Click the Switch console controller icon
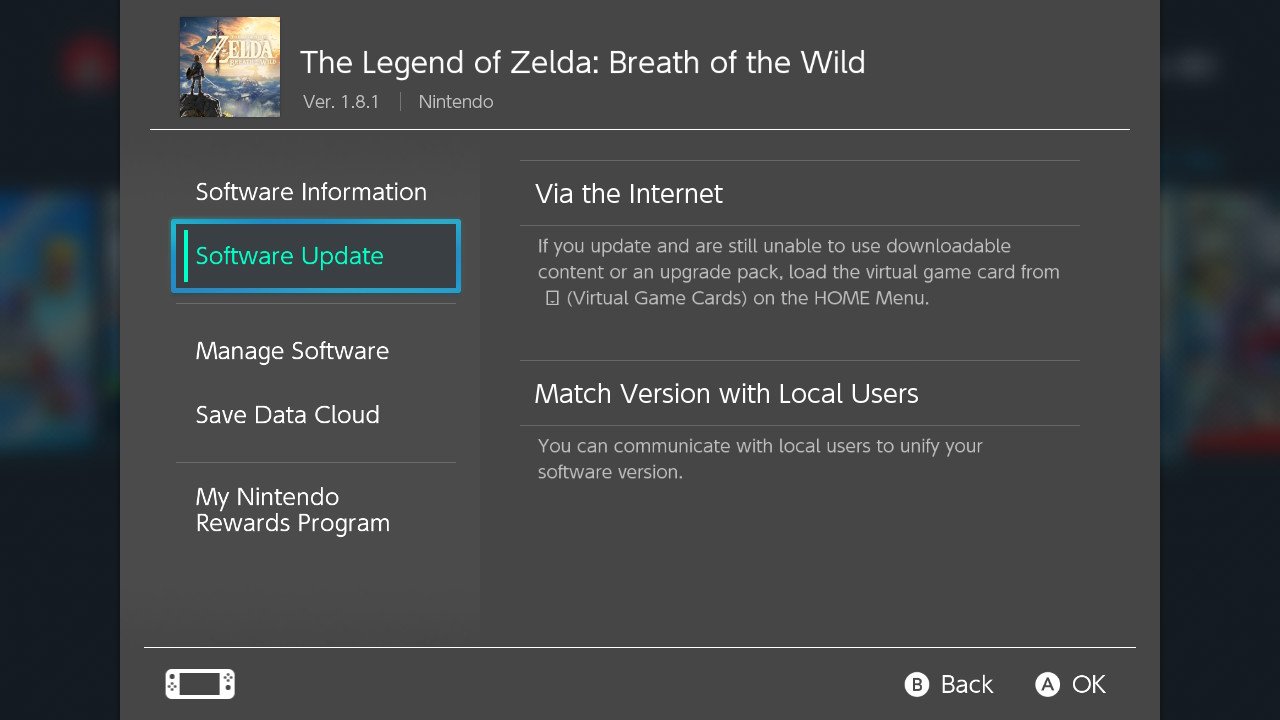 click(200, 684)
